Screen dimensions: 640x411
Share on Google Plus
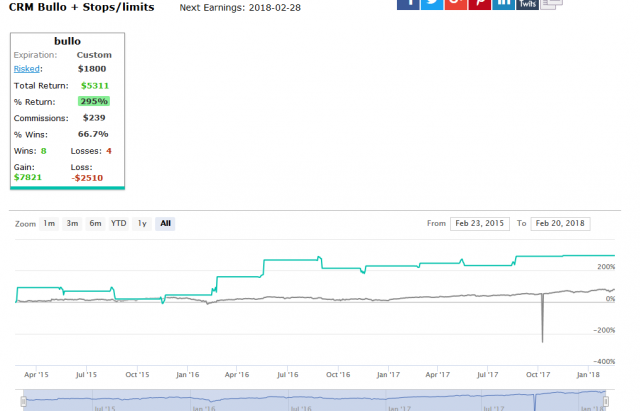point(456,4)
